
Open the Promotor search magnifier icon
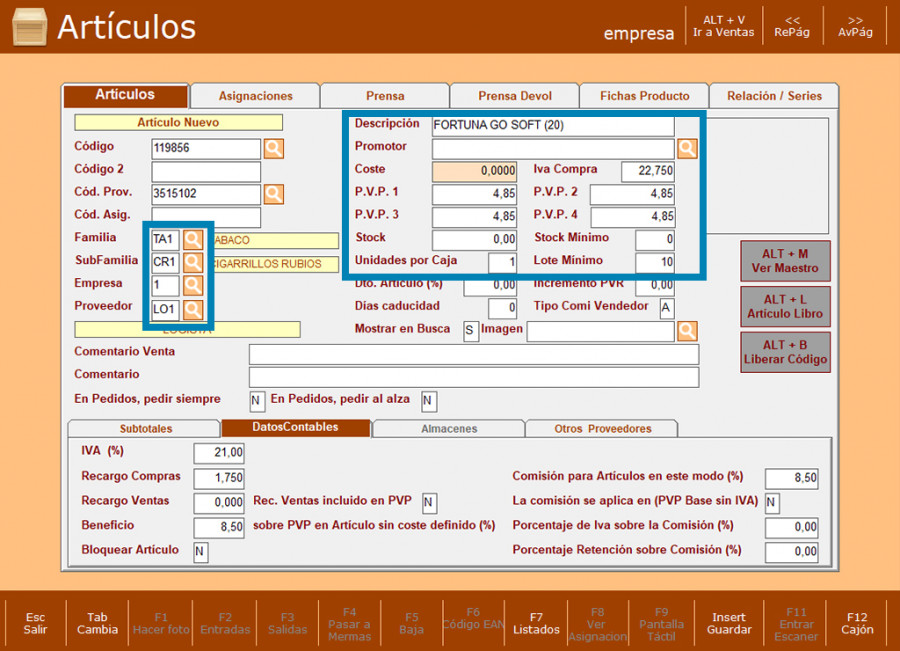tap(687, 149)
